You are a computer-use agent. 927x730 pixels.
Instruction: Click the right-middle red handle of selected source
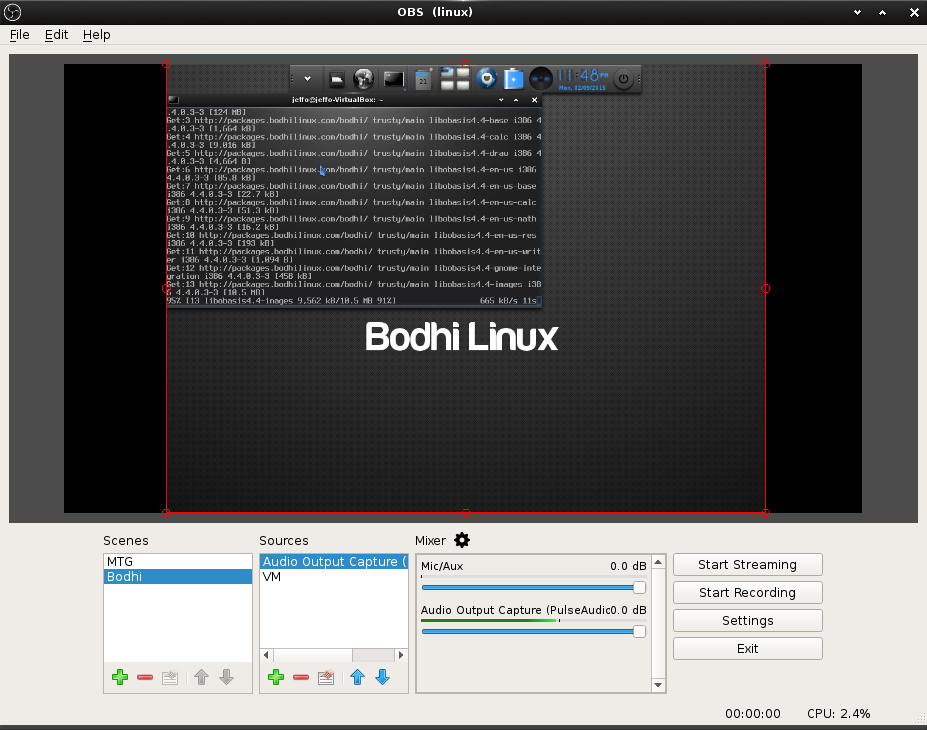click(x=766, y=288)
